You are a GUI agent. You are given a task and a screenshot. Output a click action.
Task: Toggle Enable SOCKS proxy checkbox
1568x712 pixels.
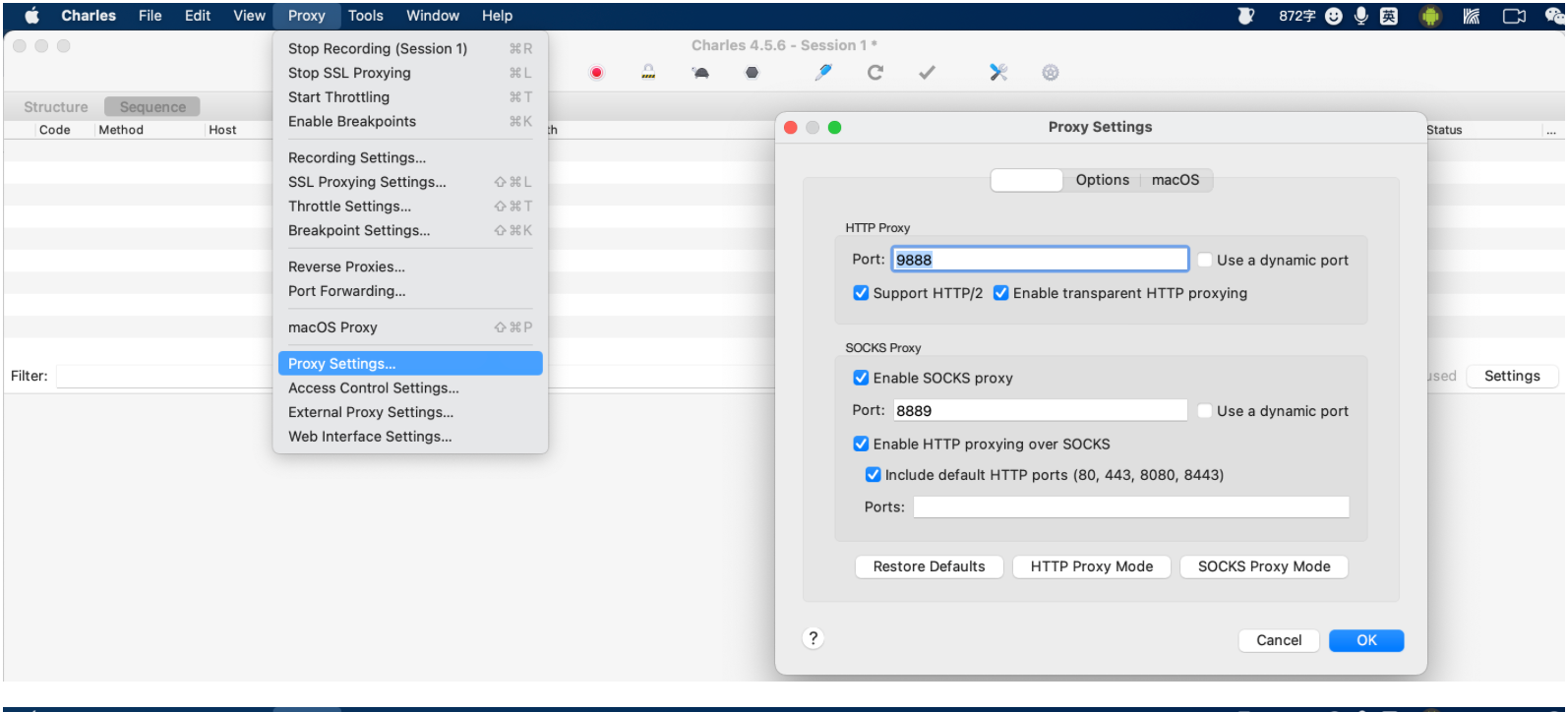coord(861,378)
